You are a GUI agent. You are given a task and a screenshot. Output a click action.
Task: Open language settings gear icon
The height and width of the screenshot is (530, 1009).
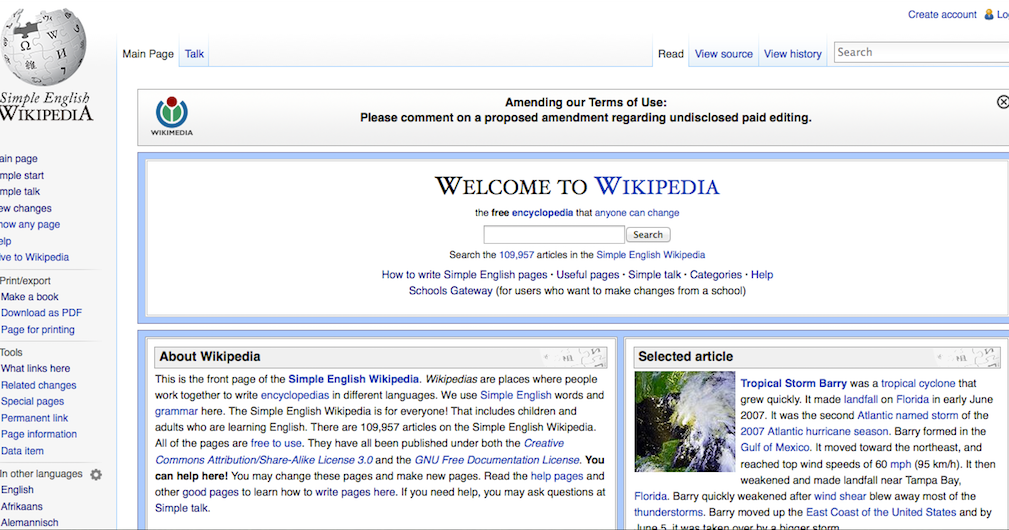coord(96,474)
